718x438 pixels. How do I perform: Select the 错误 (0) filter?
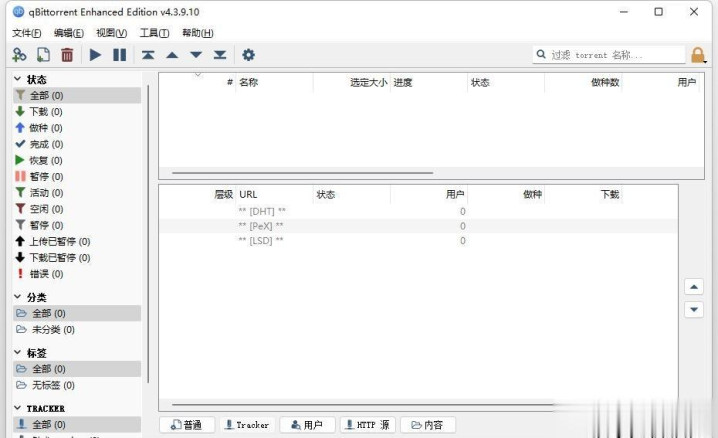[77, 274]
